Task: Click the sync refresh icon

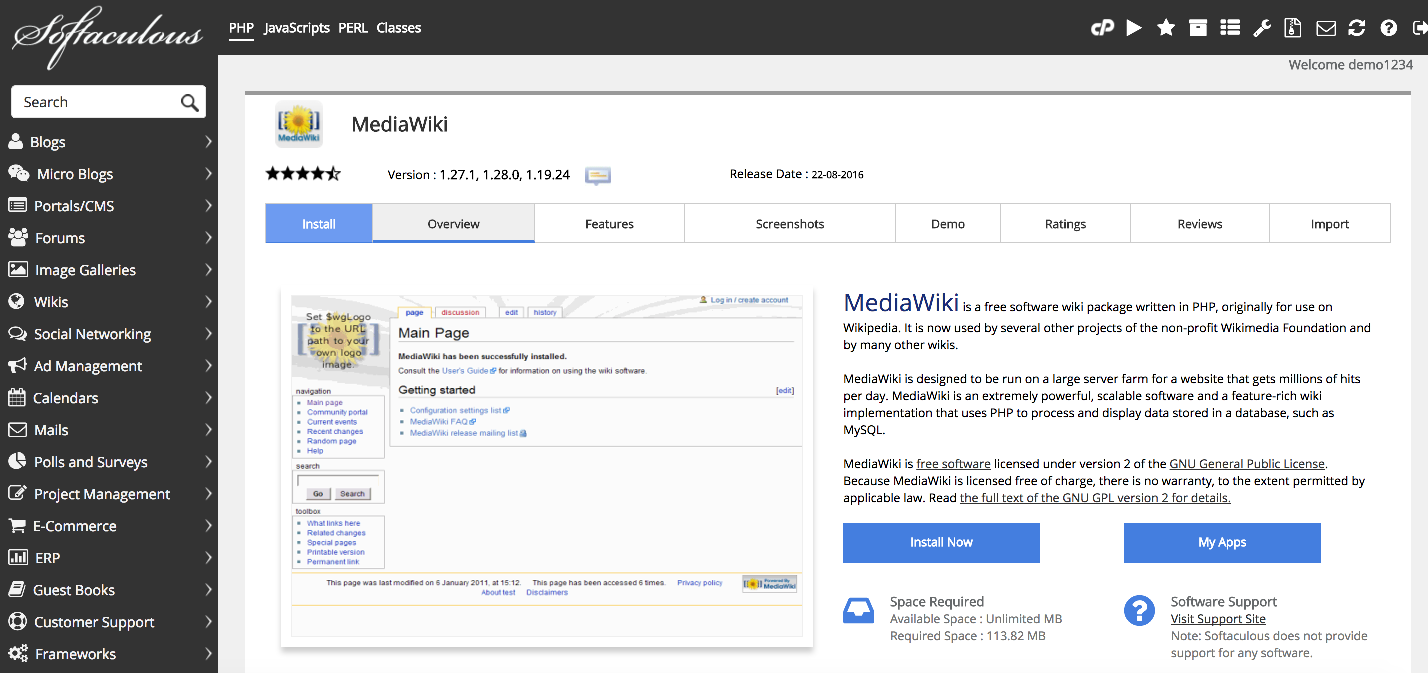Action: 1357,28
